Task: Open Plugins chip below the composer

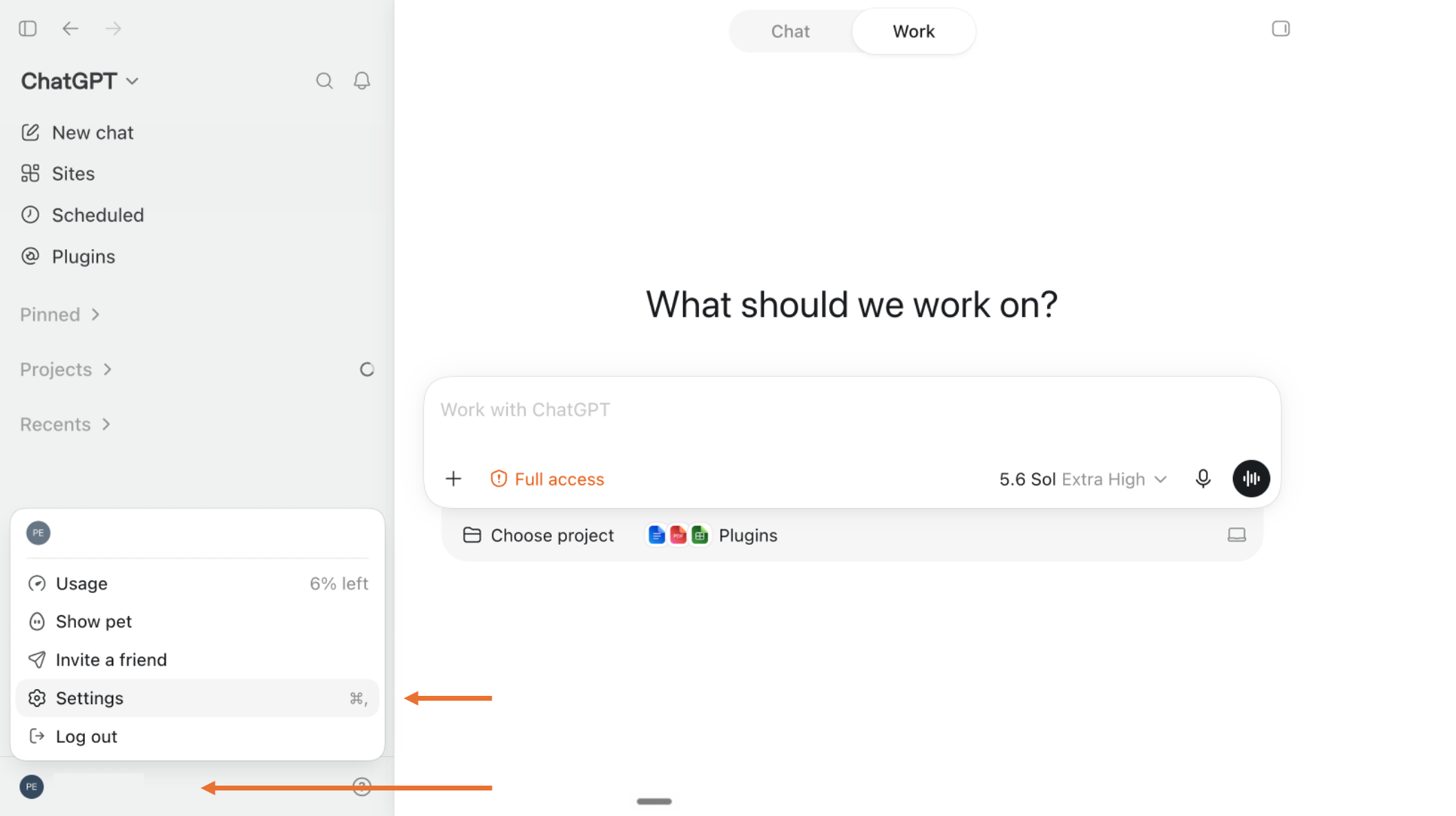Action: click(x=713, y=535)
